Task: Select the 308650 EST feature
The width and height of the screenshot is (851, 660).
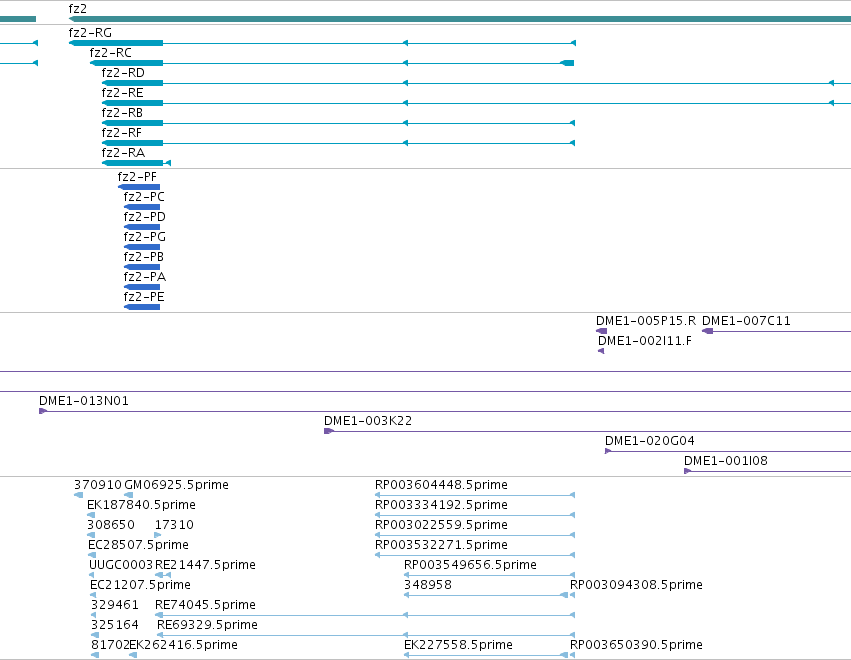Action: [x=91, y=535]
